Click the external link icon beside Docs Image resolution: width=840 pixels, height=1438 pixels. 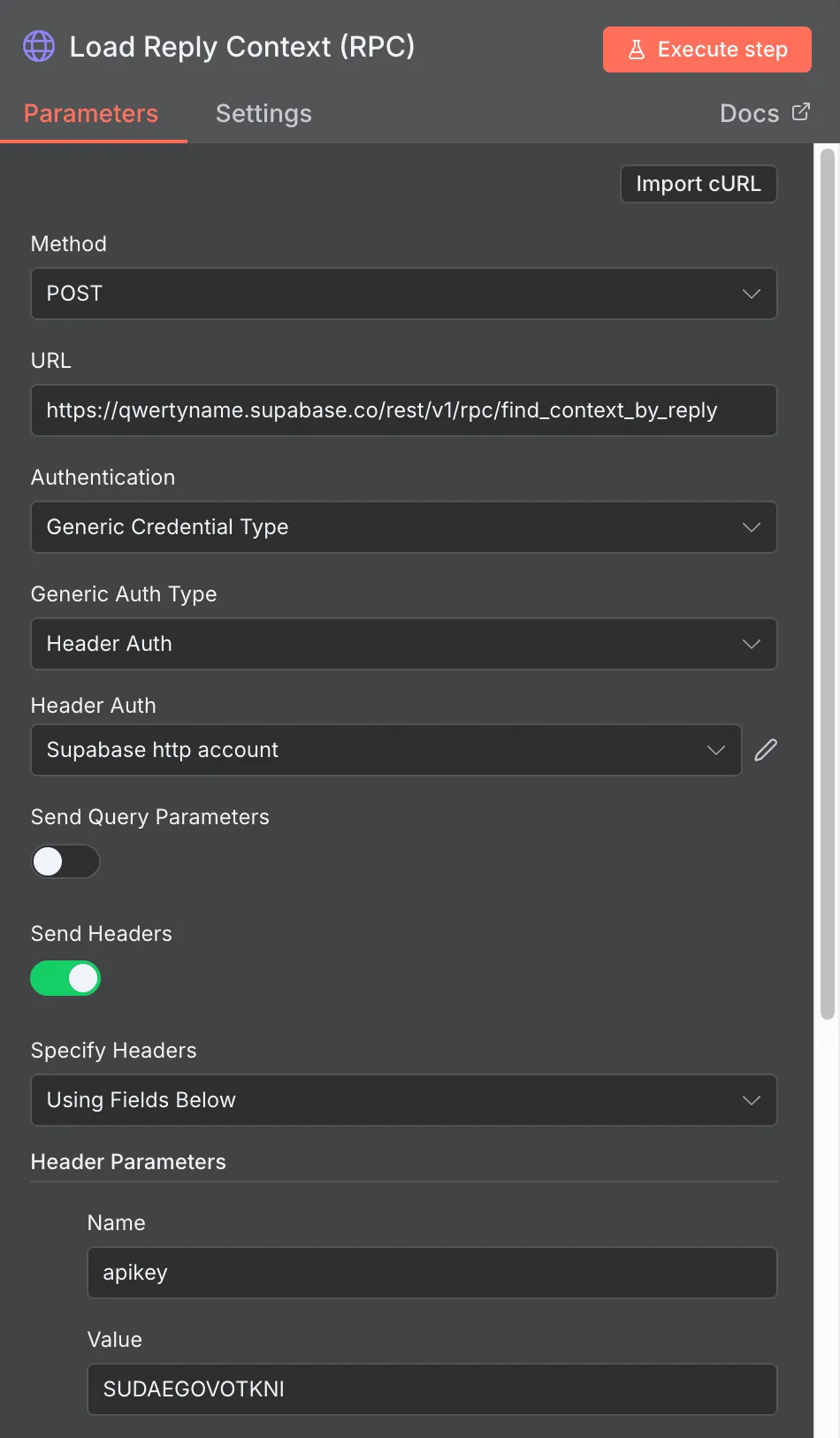tap(801, 112)
